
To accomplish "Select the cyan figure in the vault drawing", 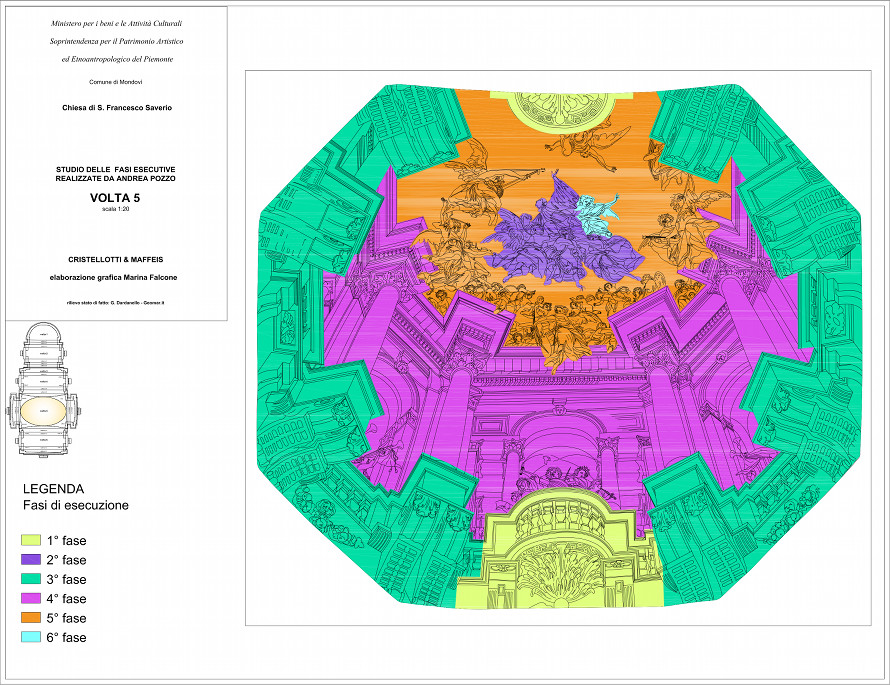I will click(x=596, y=213).
